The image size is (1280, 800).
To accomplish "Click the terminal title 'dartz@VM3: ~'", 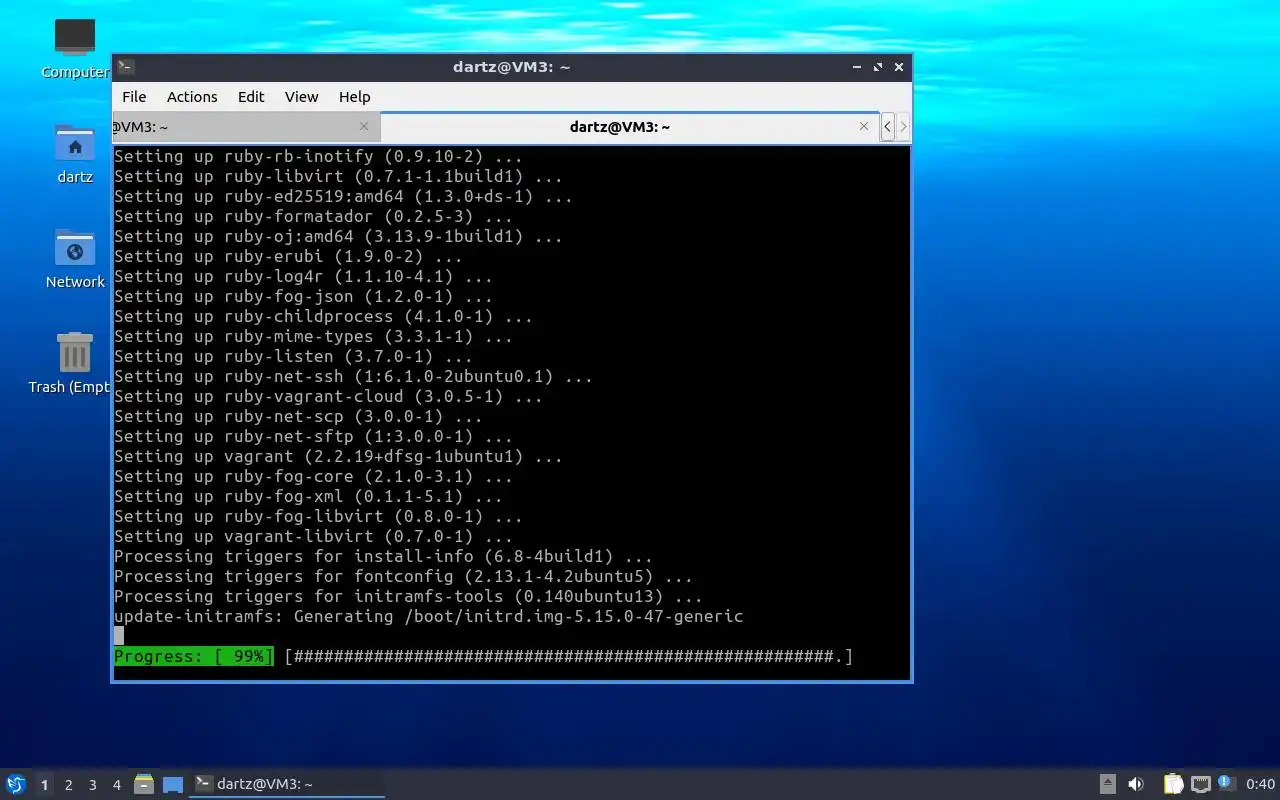I will (511, 67).
